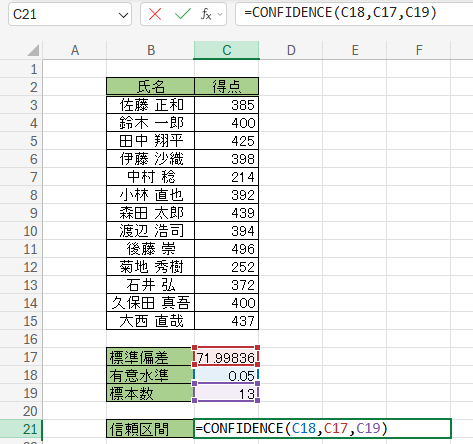Click score cell 385
Screen dimensions: 473x444
pyautogui.click(x=227, y=105)
